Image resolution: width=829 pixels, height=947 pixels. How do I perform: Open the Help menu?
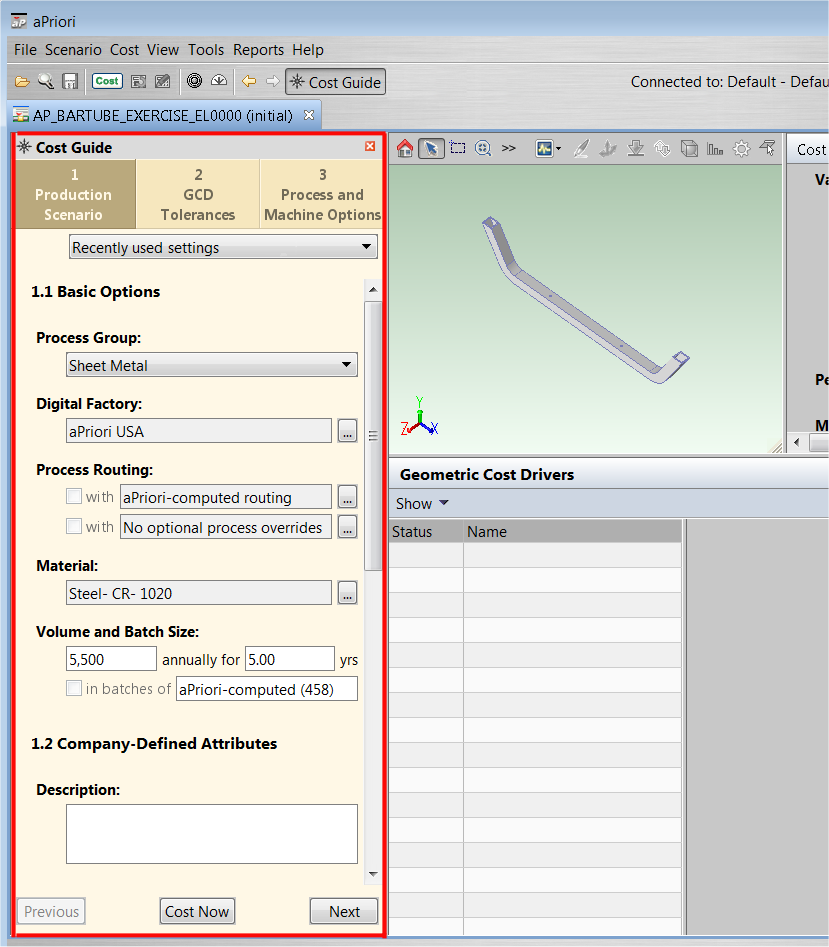[x=308, y=50]
